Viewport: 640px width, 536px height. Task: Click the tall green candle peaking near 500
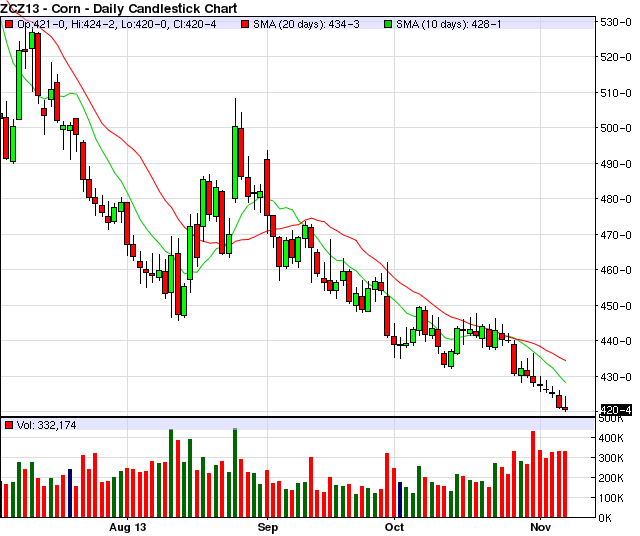[235, 162]
